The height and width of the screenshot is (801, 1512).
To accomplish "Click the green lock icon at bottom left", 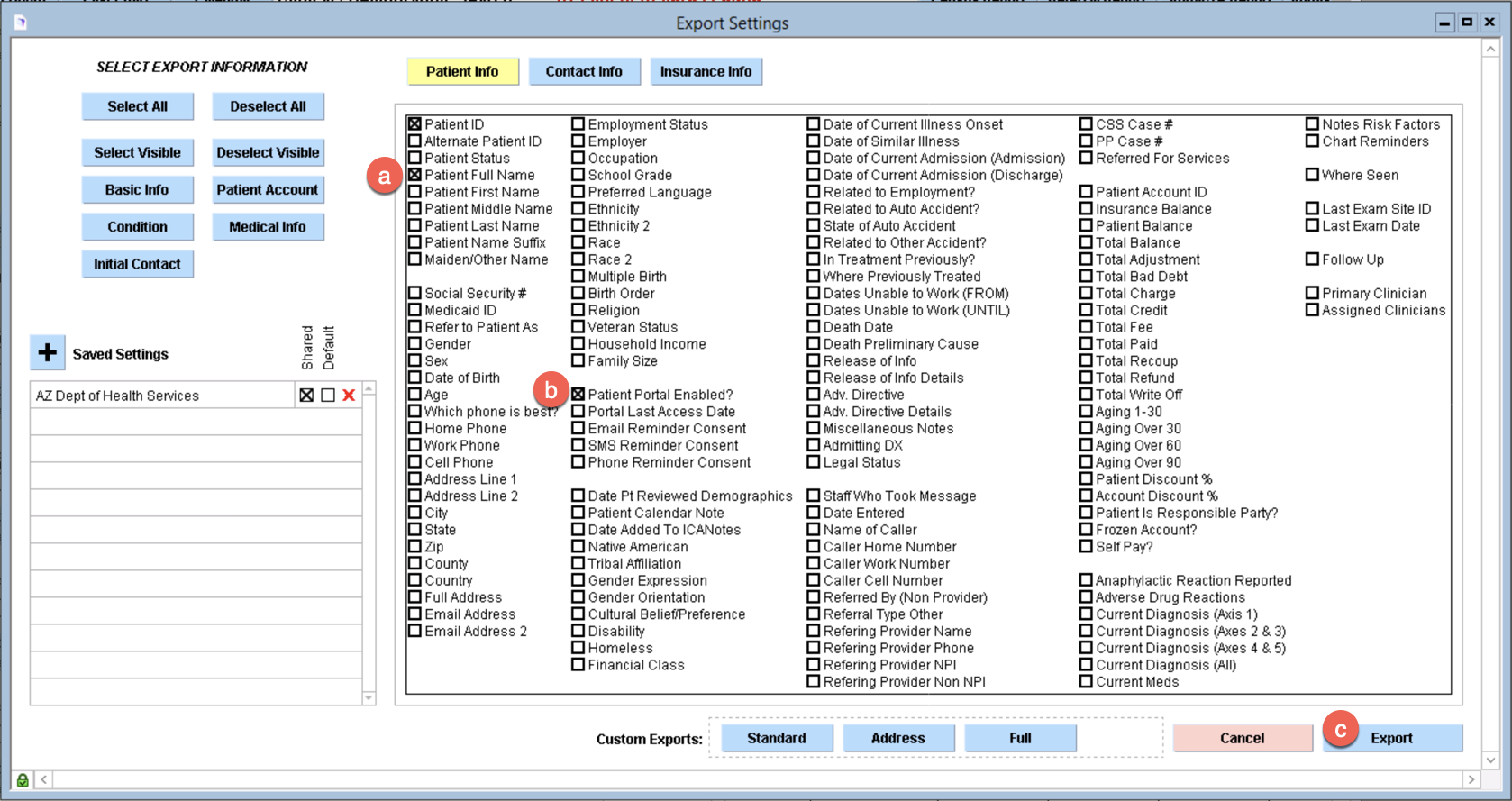I will point(23,779).
